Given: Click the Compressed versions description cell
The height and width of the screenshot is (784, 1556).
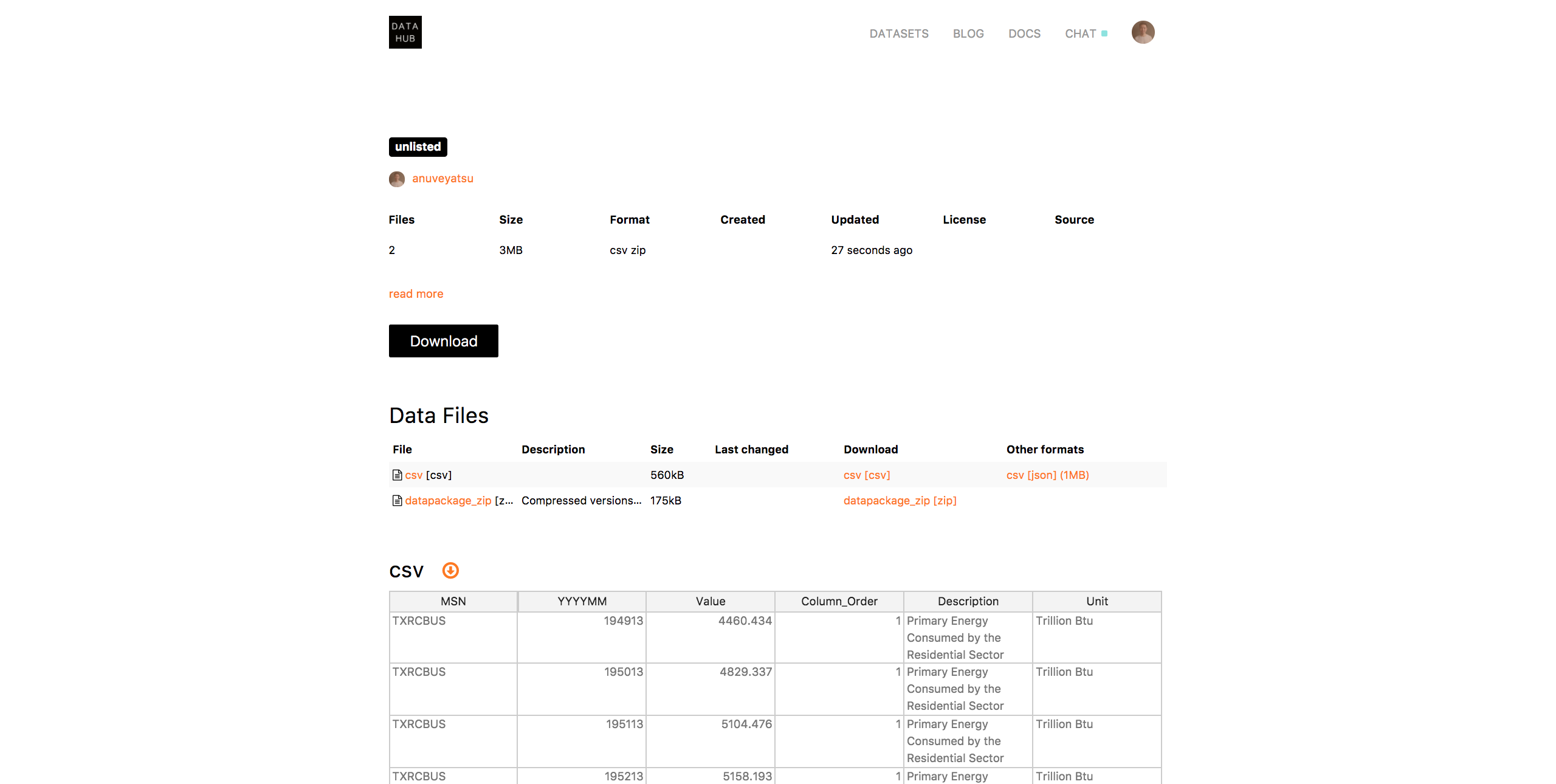Looking at the screenshot, I should pos(582,501).
